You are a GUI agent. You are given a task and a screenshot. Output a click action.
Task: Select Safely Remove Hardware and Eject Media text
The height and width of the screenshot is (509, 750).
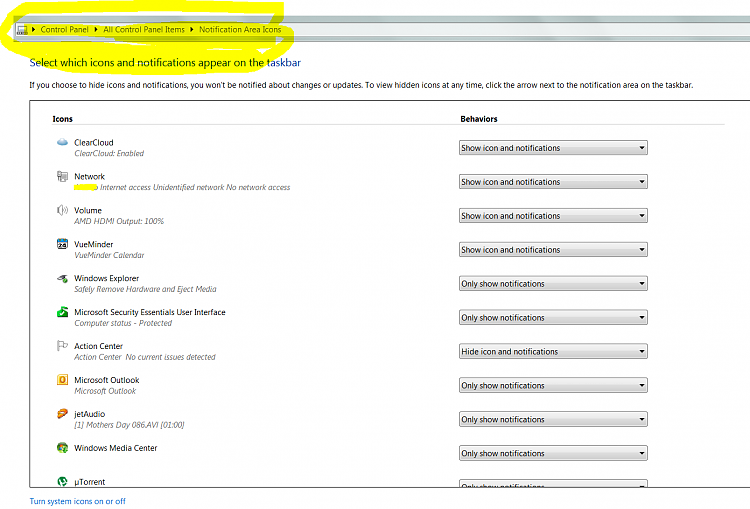click(x=145, y=289)
